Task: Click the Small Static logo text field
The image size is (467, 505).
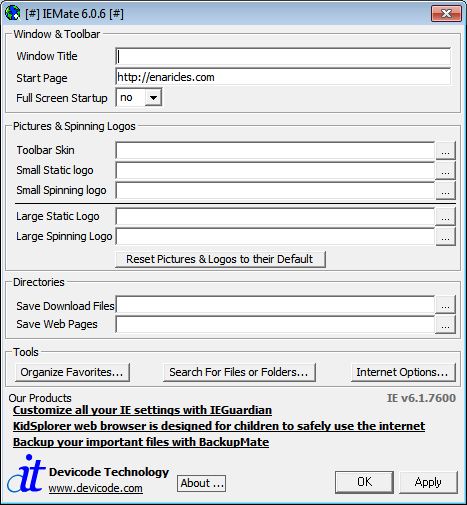Action: coord(275,170)
